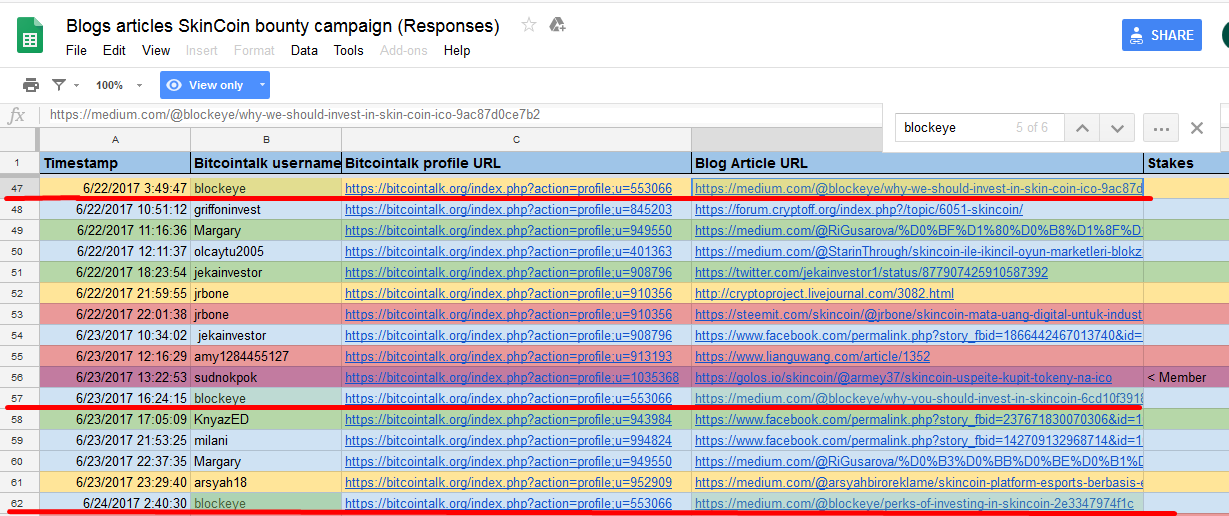The width and height of the screenshot is (1229, 516).
Task: Expand the filter views dropdown arrow
Action: (x=77, y=85)
